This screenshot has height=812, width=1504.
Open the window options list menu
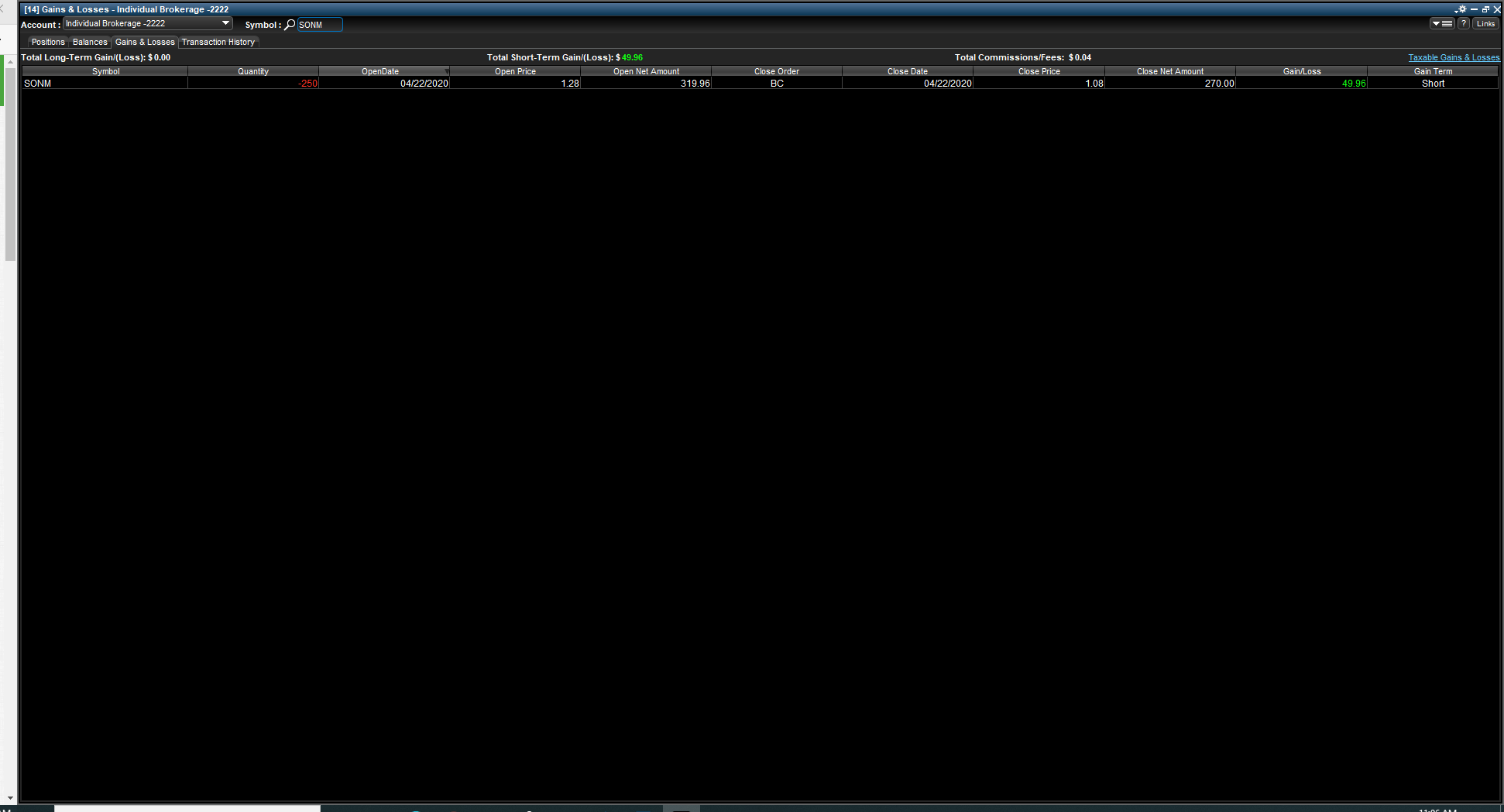pos(1442,24)
